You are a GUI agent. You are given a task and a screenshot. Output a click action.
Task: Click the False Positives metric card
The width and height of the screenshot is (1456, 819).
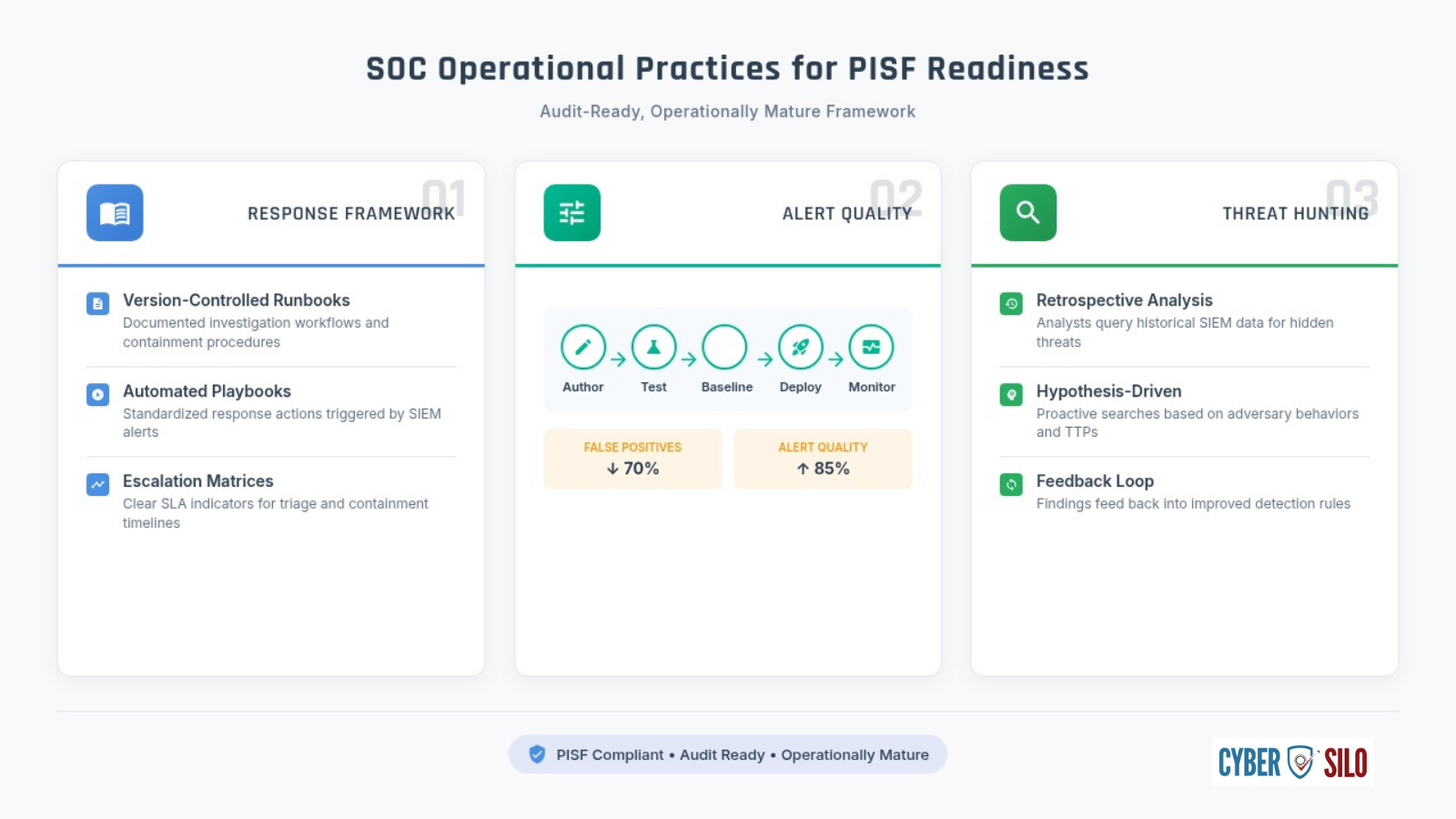point(632,459)
